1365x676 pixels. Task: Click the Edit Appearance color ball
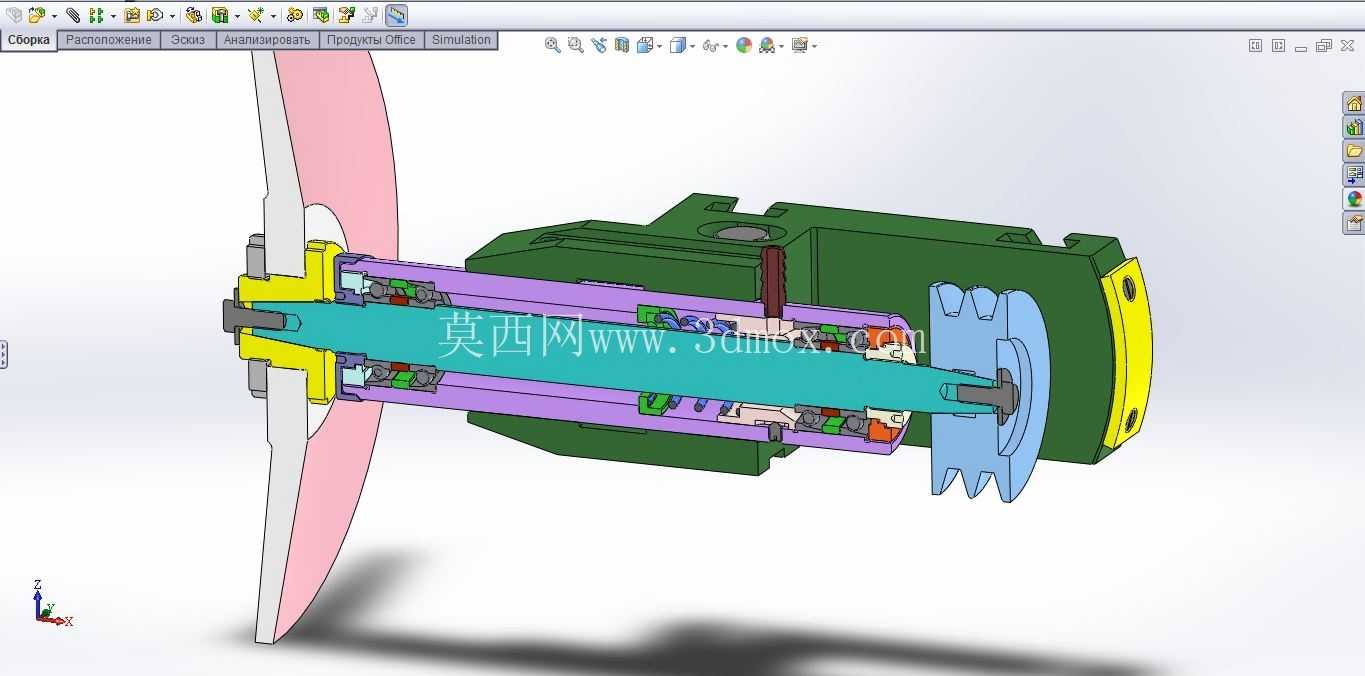pyautogui.click(x=744, y=45)
